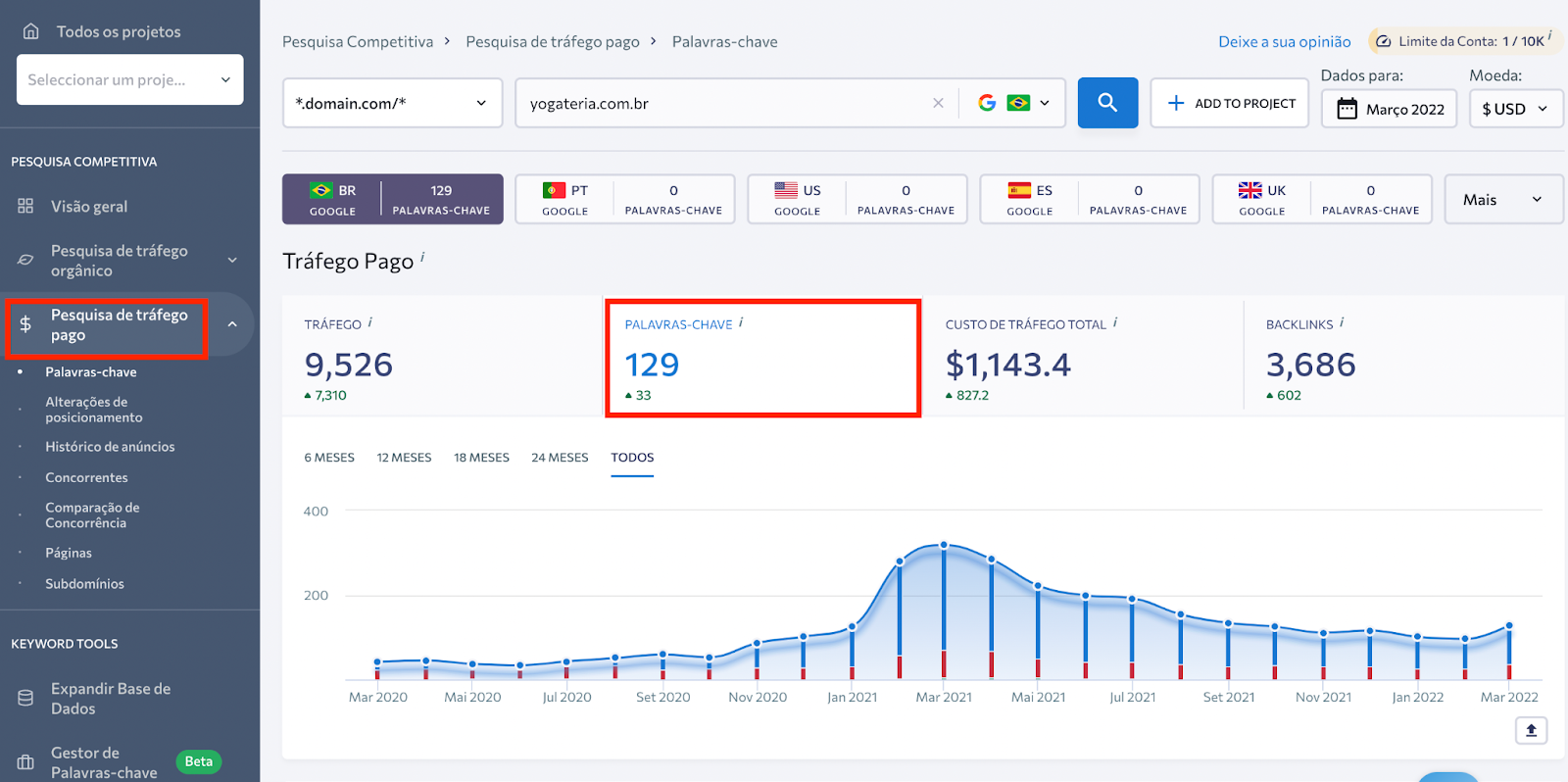Run the search with the magnifier button
This screenshot has width=1568, height=782.
1107,103
